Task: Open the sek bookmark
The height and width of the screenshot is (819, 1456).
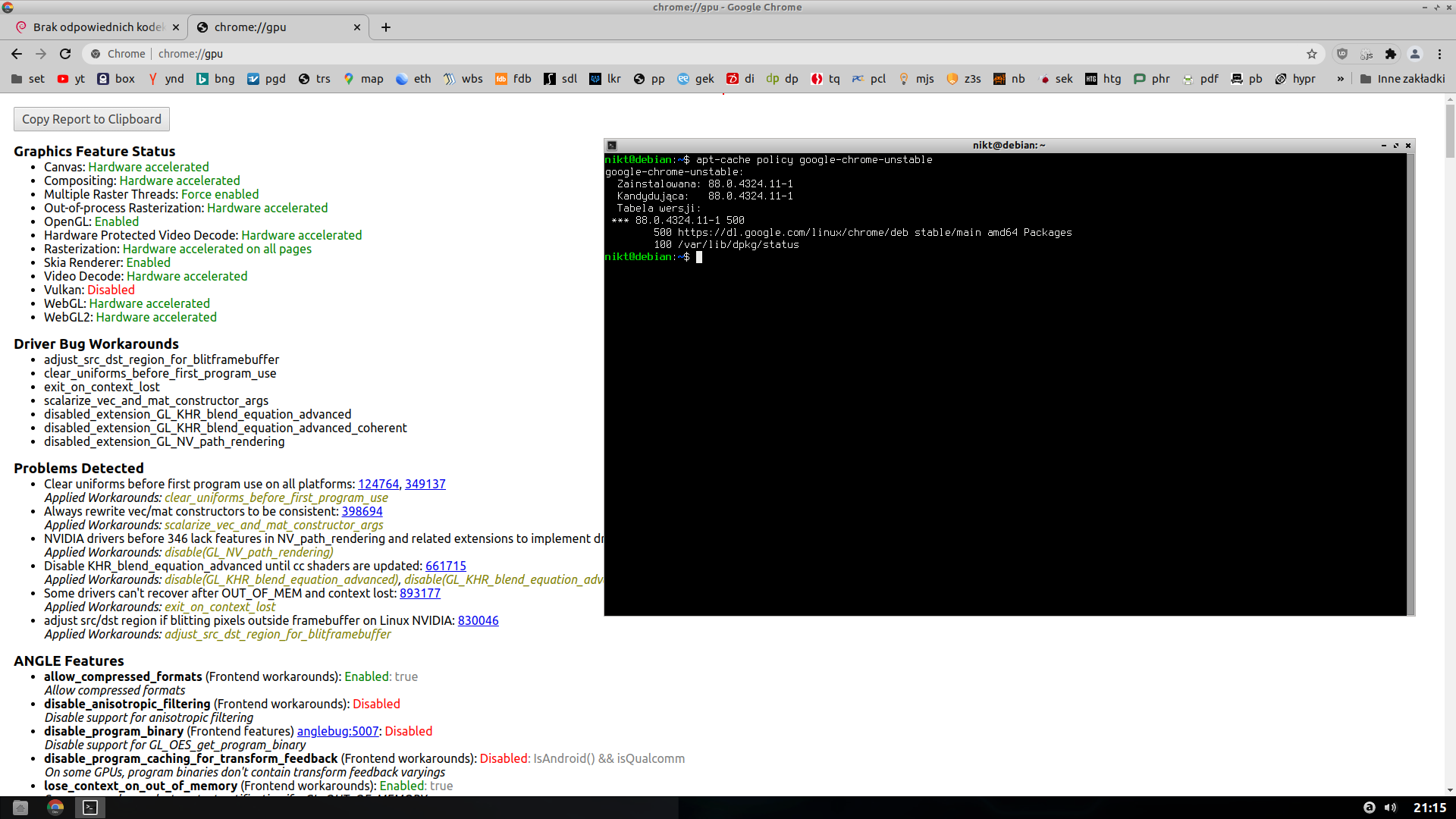Action: pyautogui.click(x=1056, y=79)
